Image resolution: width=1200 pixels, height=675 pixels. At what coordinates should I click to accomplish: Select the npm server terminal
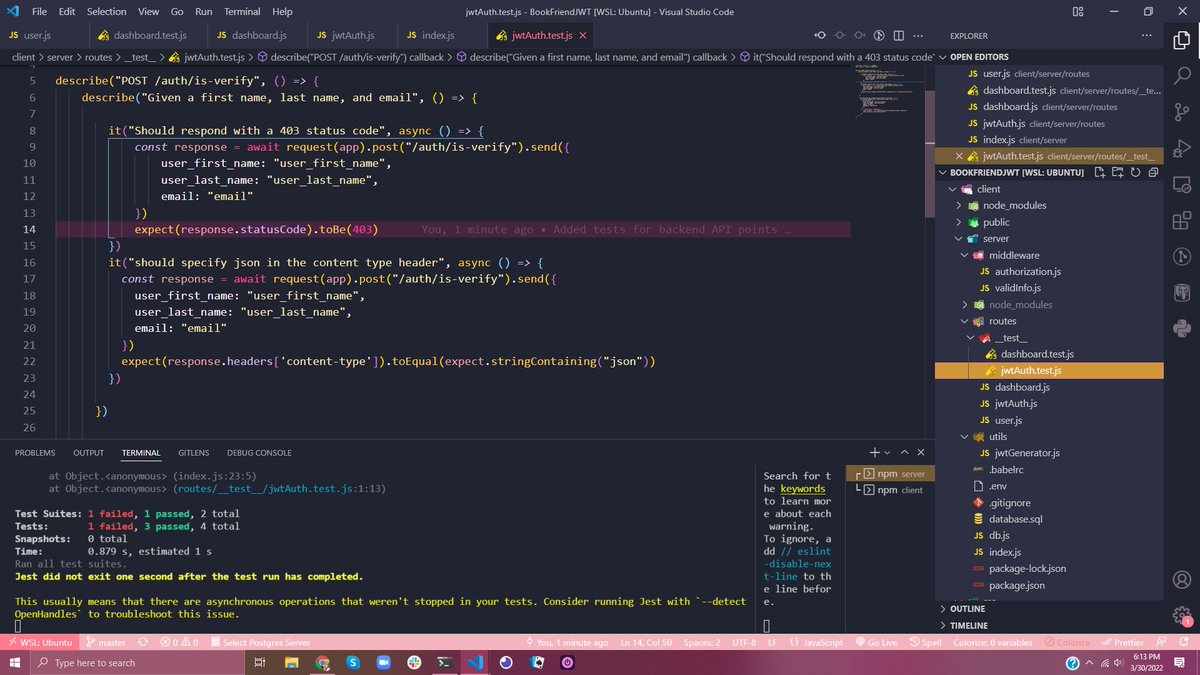pos(890,473)
